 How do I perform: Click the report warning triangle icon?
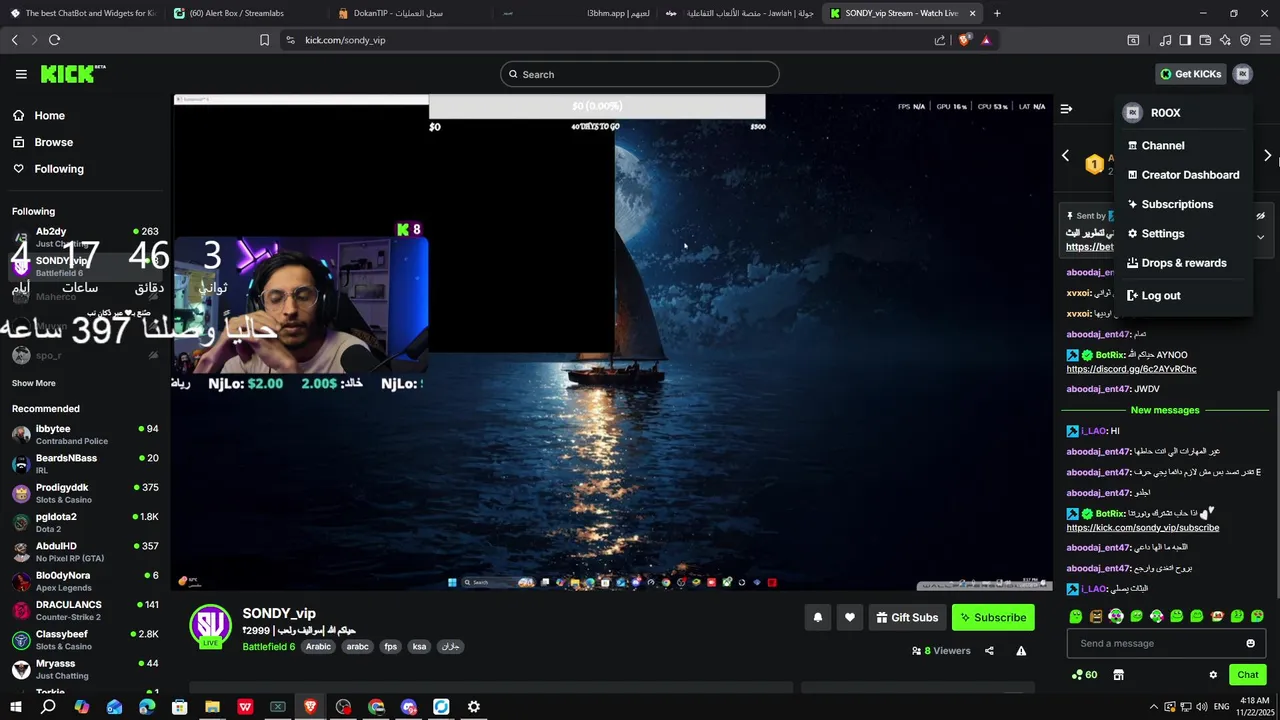tap(1021, 651)
